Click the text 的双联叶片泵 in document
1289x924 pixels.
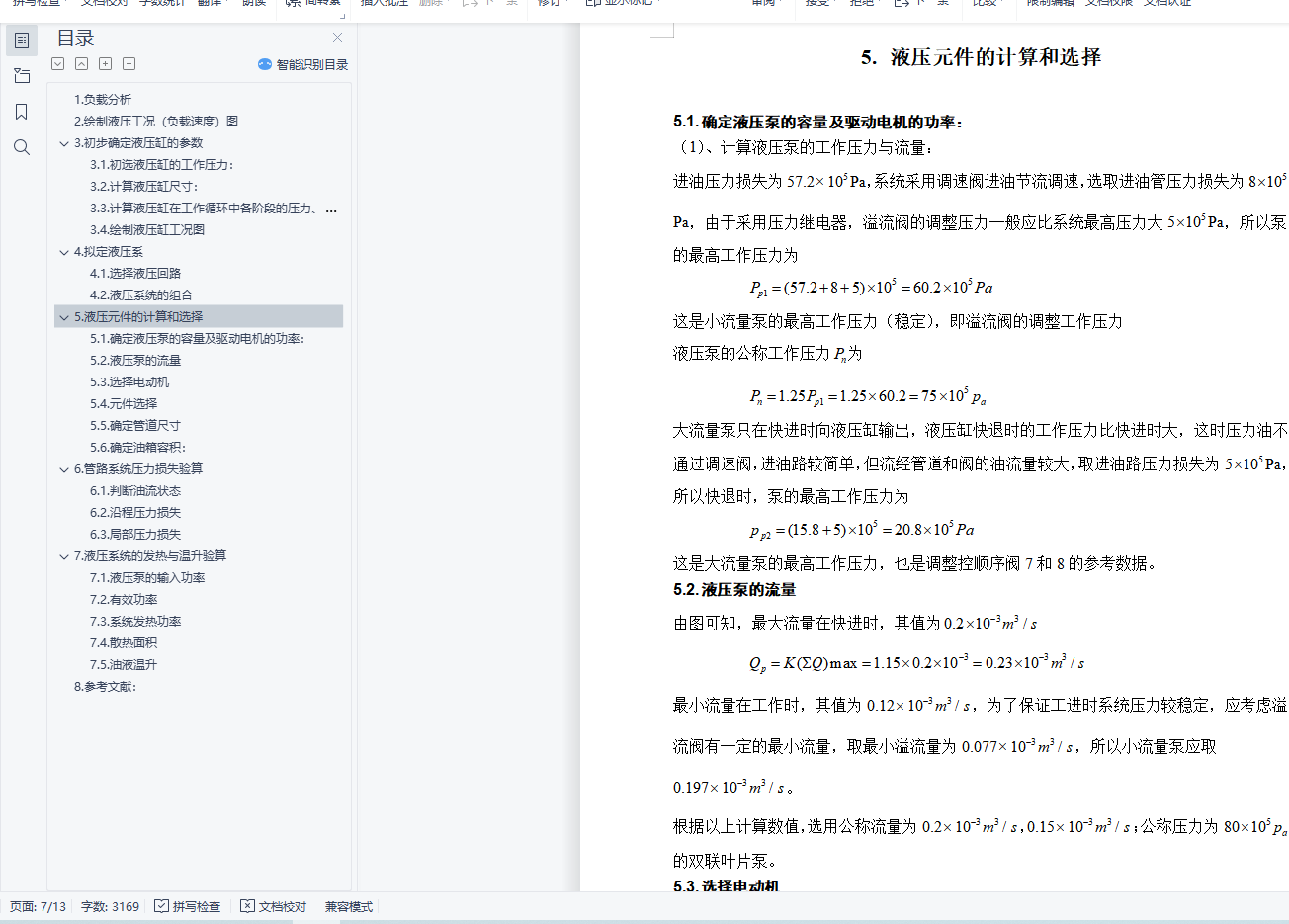pyautogui.click(x=725, y=861)
